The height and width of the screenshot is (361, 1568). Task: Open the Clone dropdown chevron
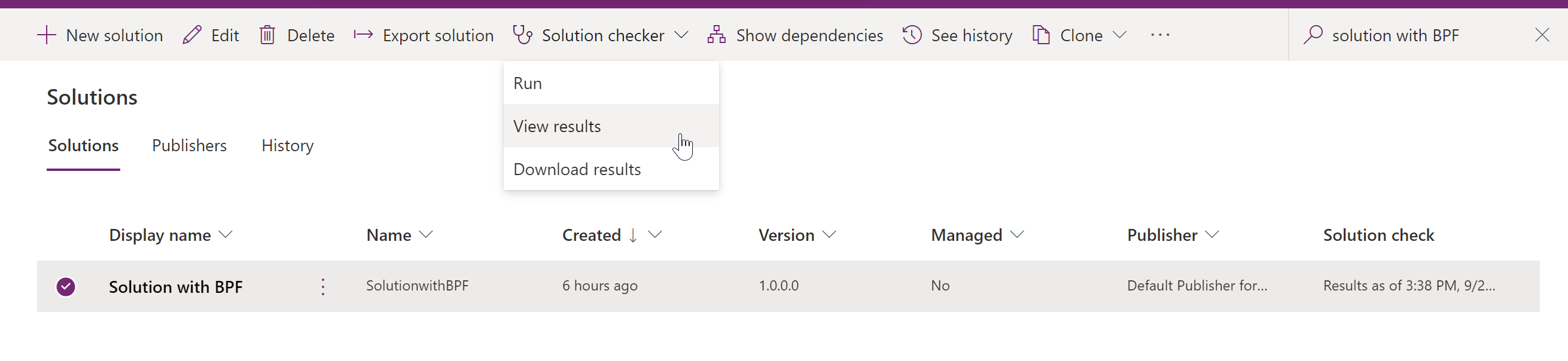click(x=1121, y=35)
